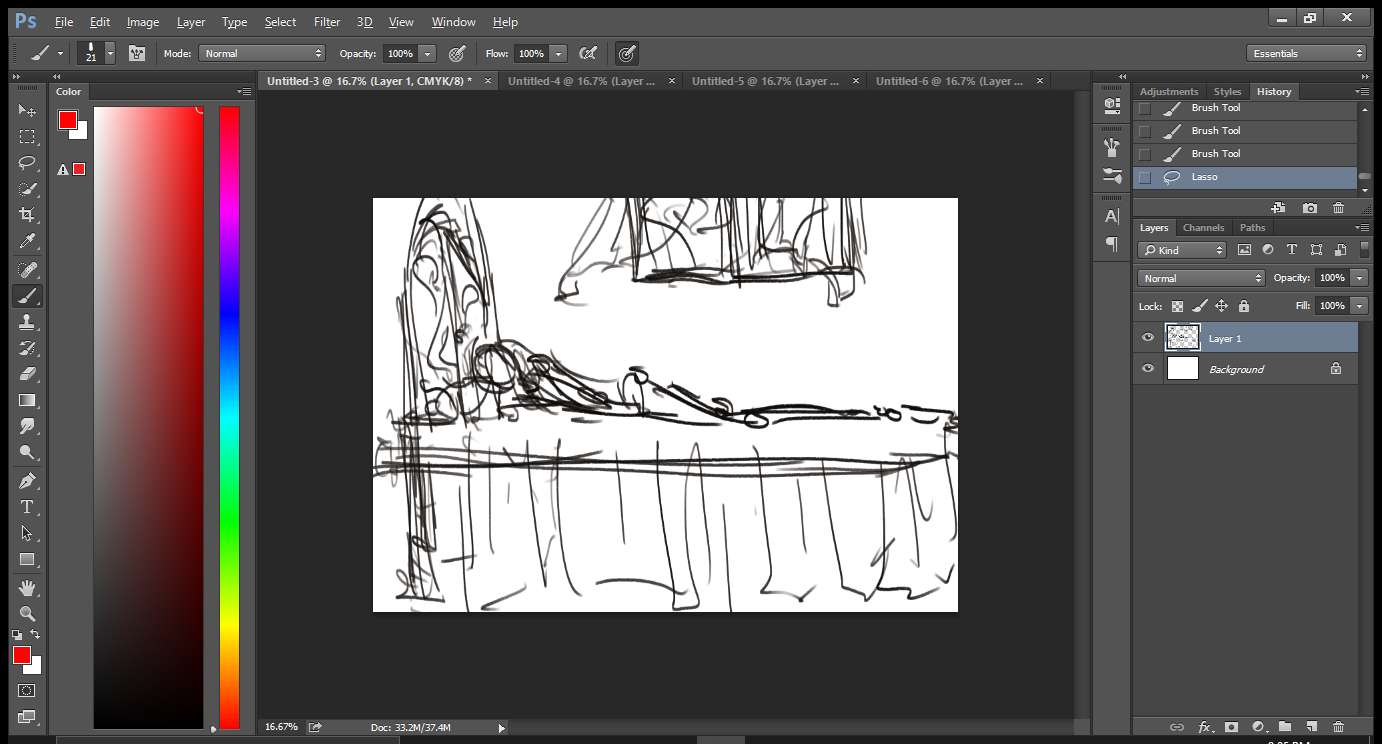Open the layer Kind filter dropdown

(1182, 250)
